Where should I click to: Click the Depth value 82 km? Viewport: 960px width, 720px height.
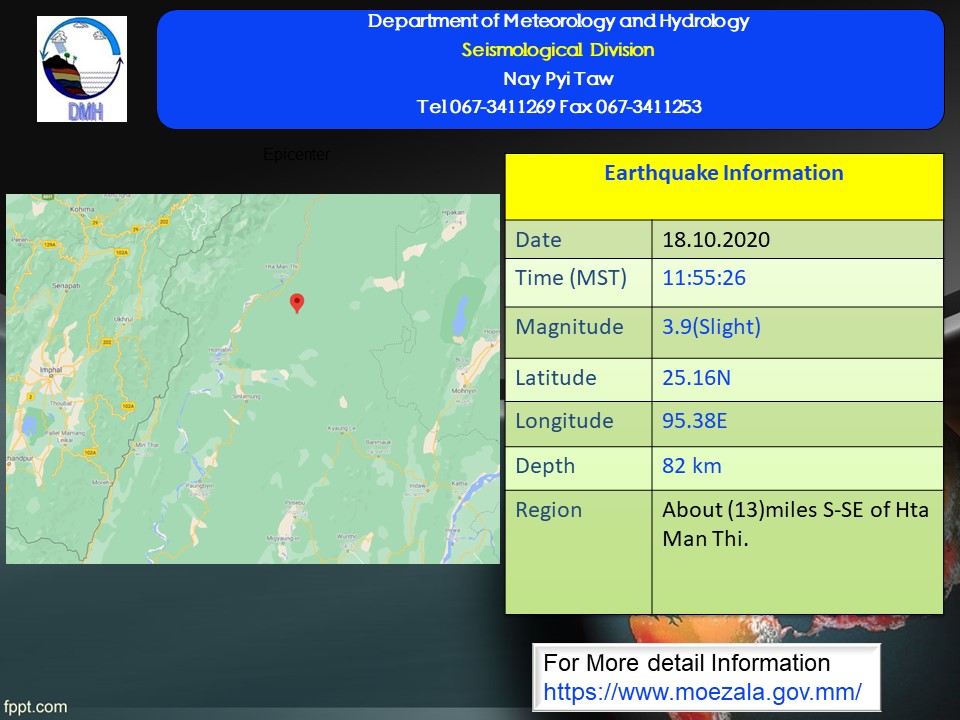coord(691,465)
